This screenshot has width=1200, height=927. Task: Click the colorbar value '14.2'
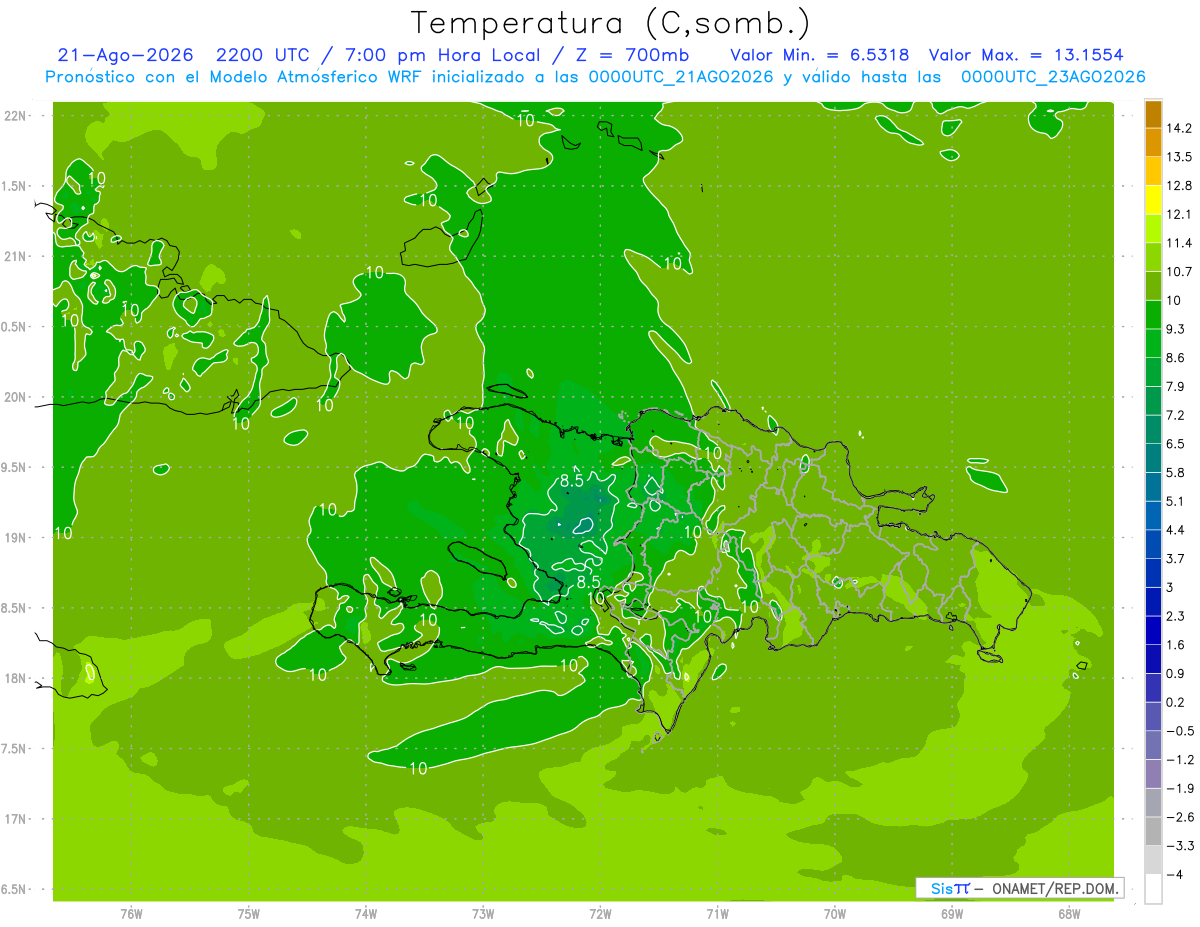tap(1180, 128)
